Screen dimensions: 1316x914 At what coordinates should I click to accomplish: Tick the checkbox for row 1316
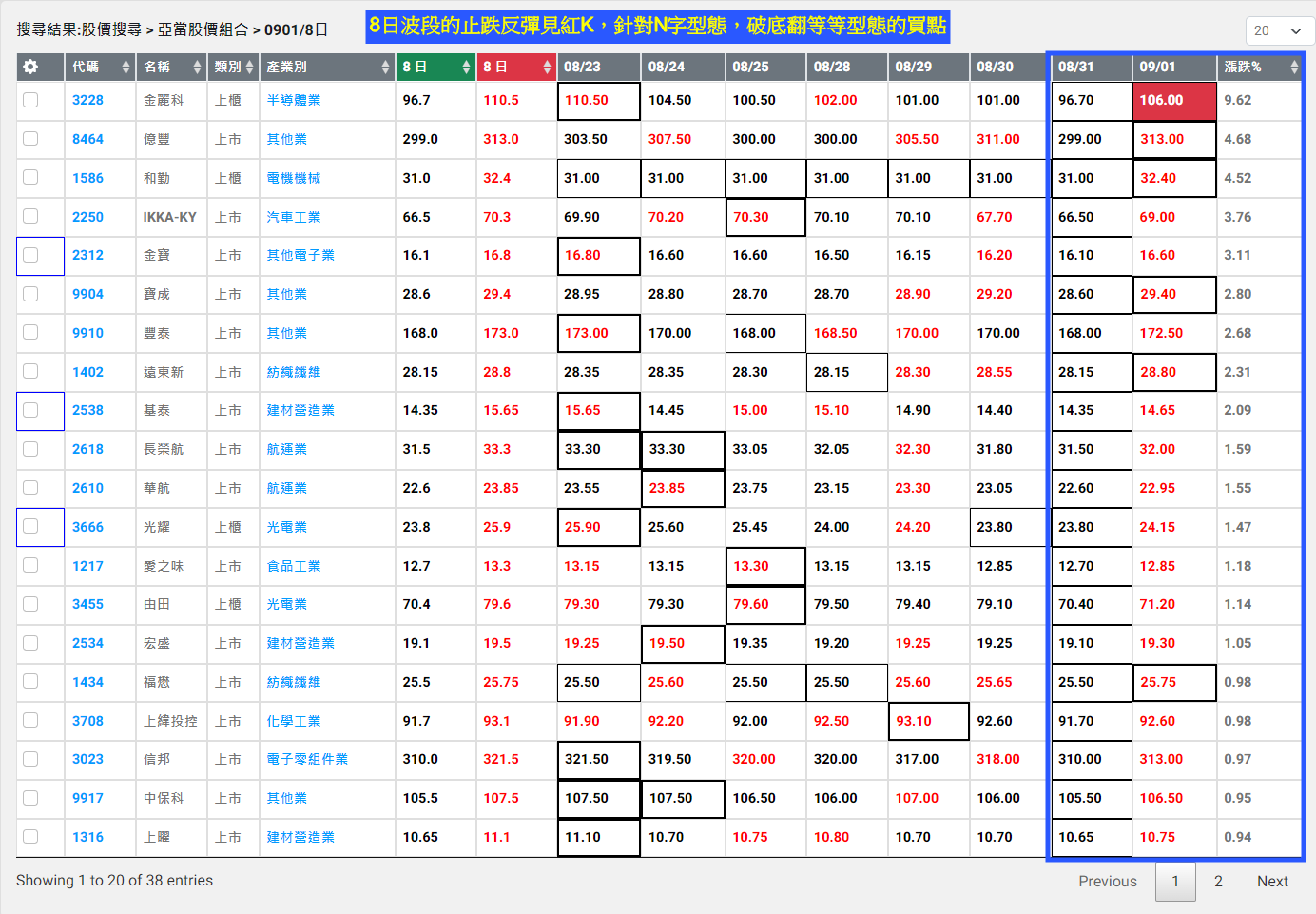[x=30, y=837]
